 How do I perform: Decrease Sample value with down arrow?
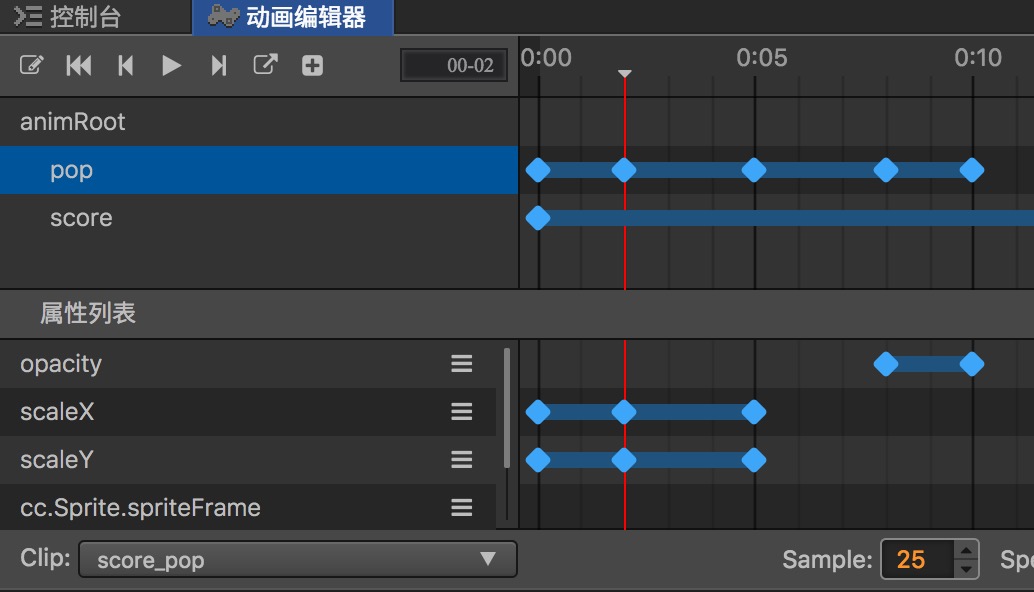(966, 568)
